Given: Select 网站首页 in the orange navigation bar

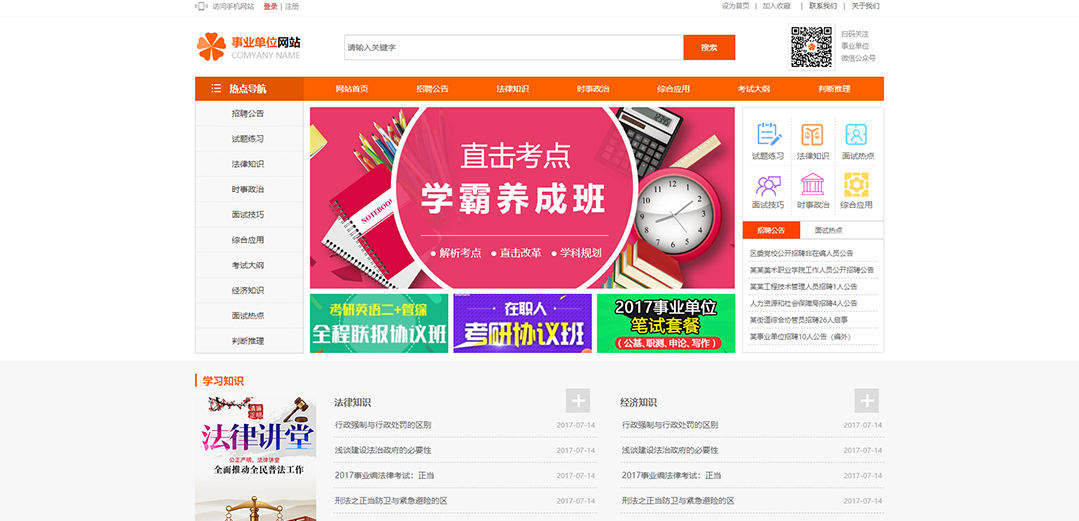Looking at the screenshot, I should click(x=351, y=89).
